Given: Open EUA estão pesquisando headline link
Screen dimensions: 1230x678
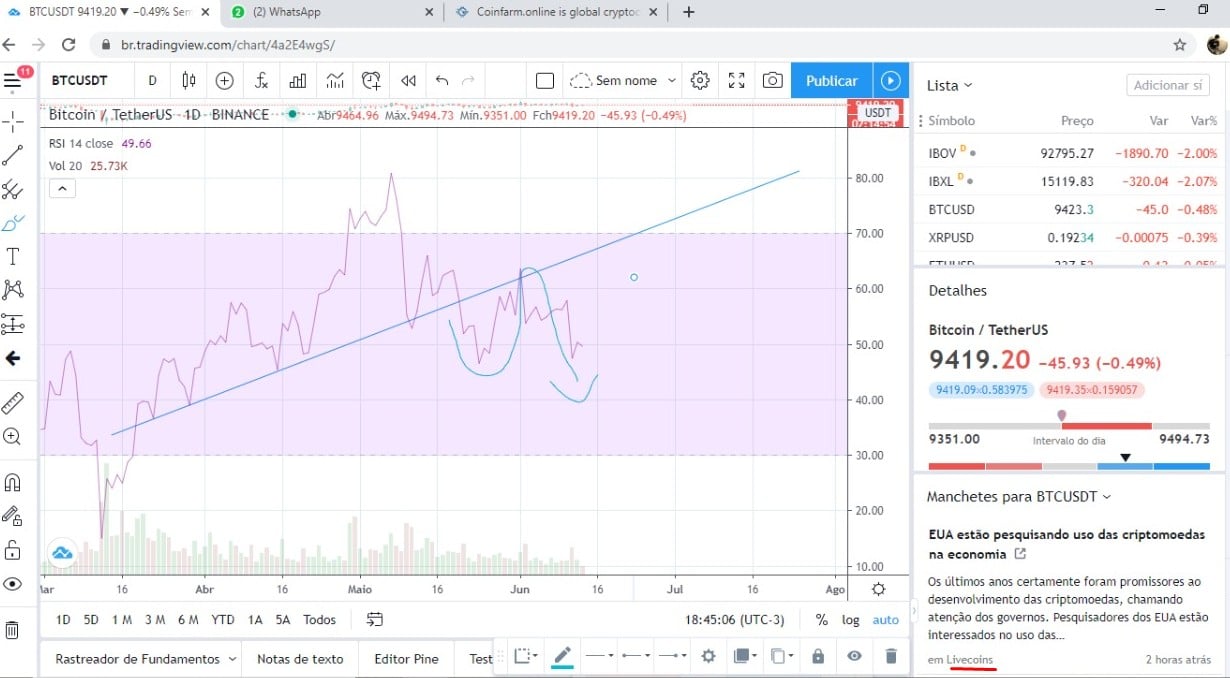Looking at the screenshot, I should (x=1066, y=544).
